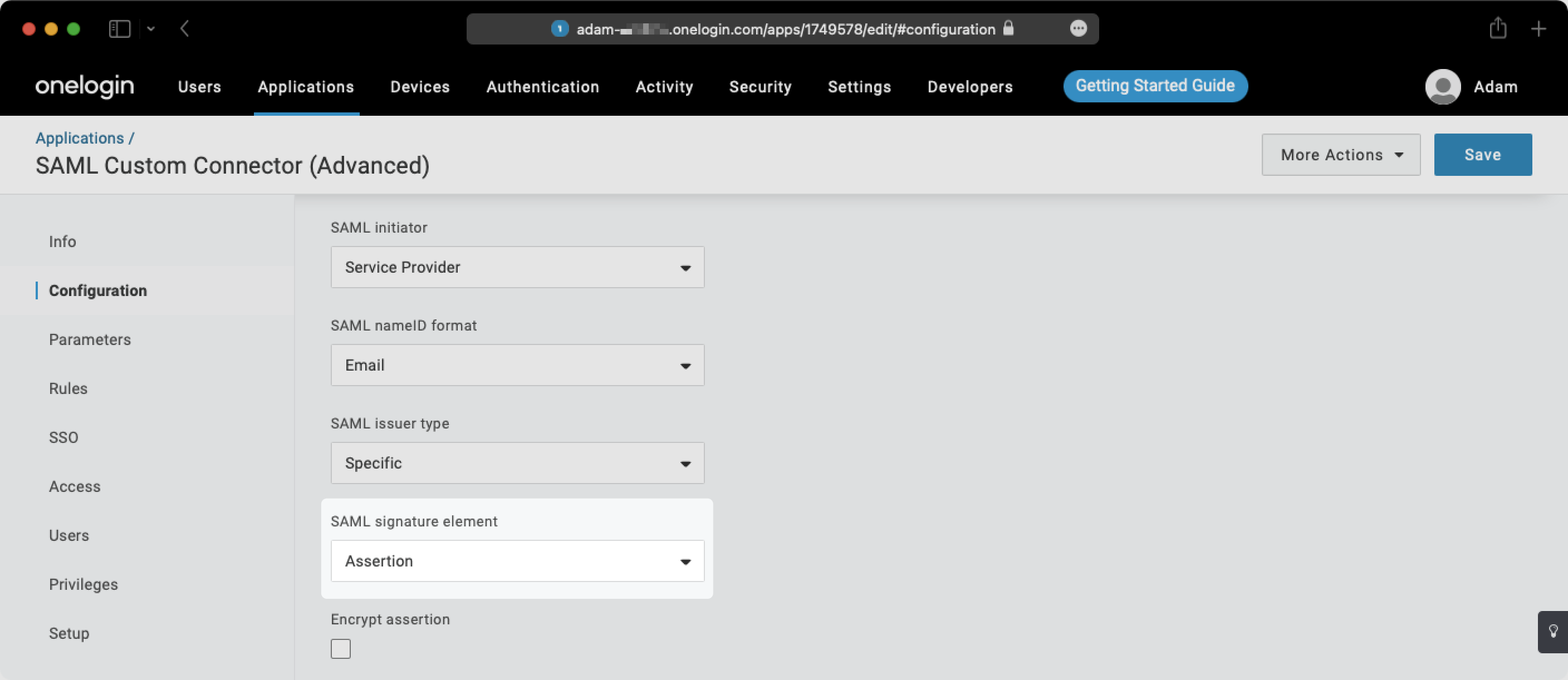Click the Safari share icon
Image resolution: width=1568 pixels, height=680 pixels.
[x=1498, y=28]
